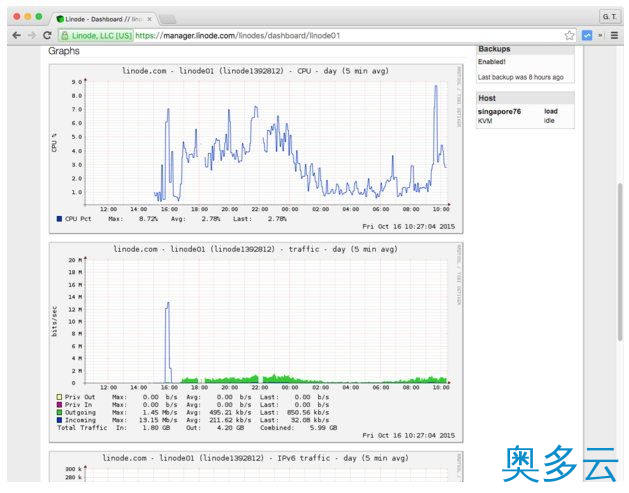Click the G.T. profile button
The image size is (629, 493).
610,16
